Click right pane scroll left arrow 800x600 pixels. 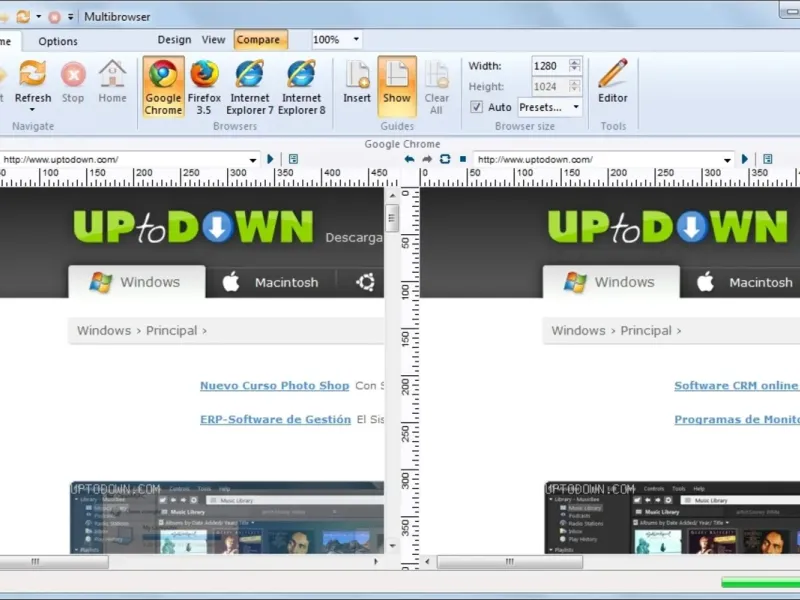tap(428, 562)
